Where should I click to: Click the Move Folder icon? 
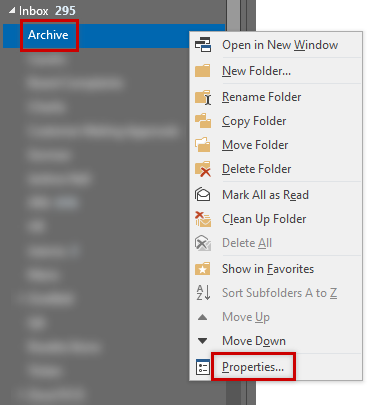pyautogui.click(x=203, y=145)
